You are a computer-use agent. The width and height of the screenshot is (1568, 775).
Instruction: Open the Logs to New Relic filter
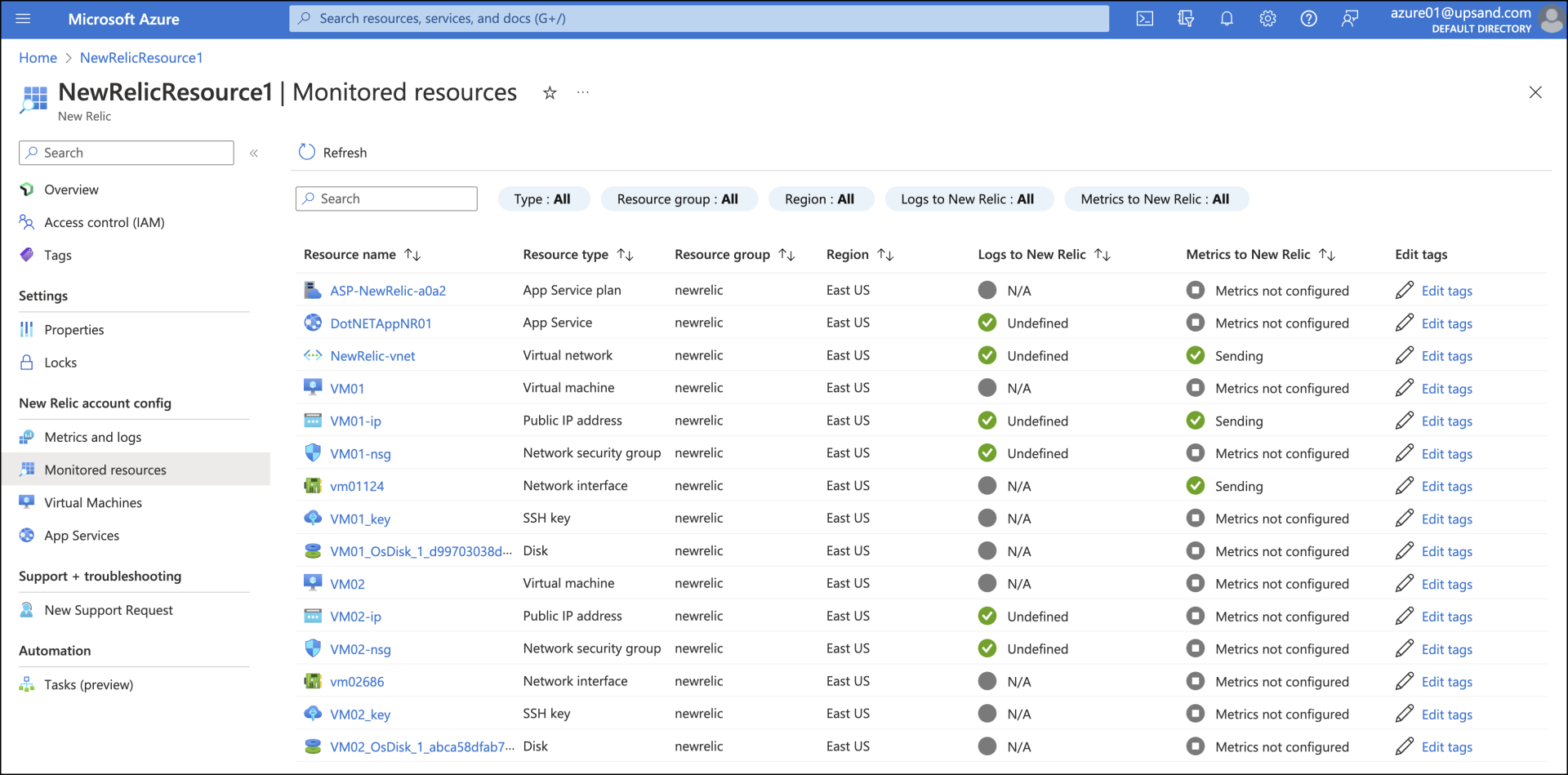point(969,198)
